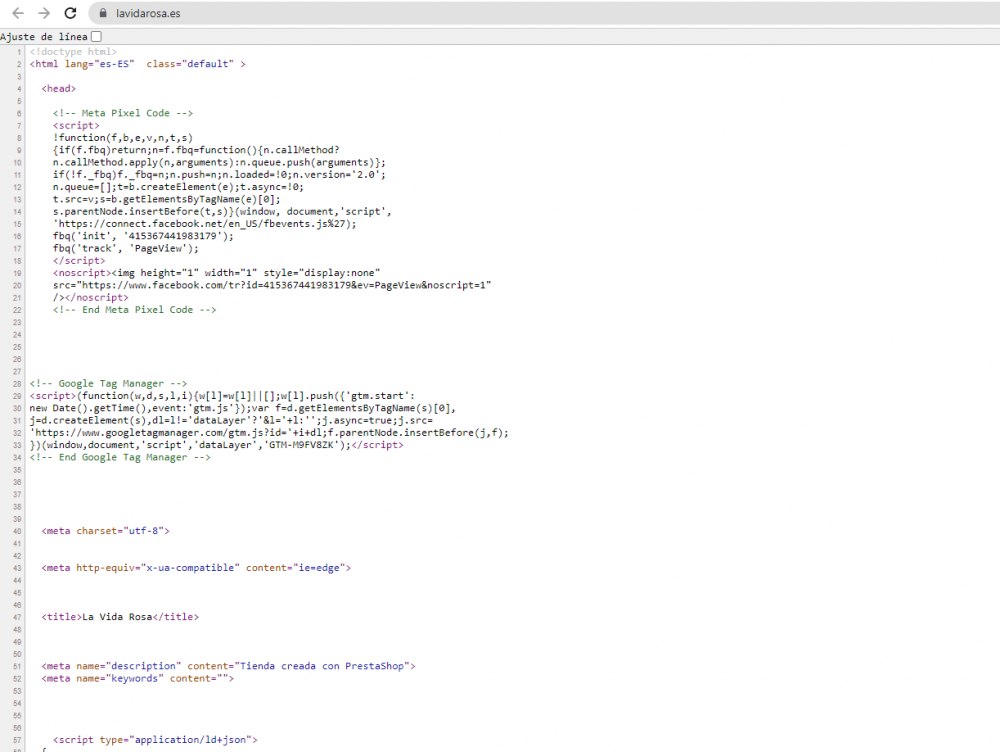Click line number 1 in the gutter
The width and height of the screenshot is (1000, 752).
pyautogui.click(x=19, y=52)
